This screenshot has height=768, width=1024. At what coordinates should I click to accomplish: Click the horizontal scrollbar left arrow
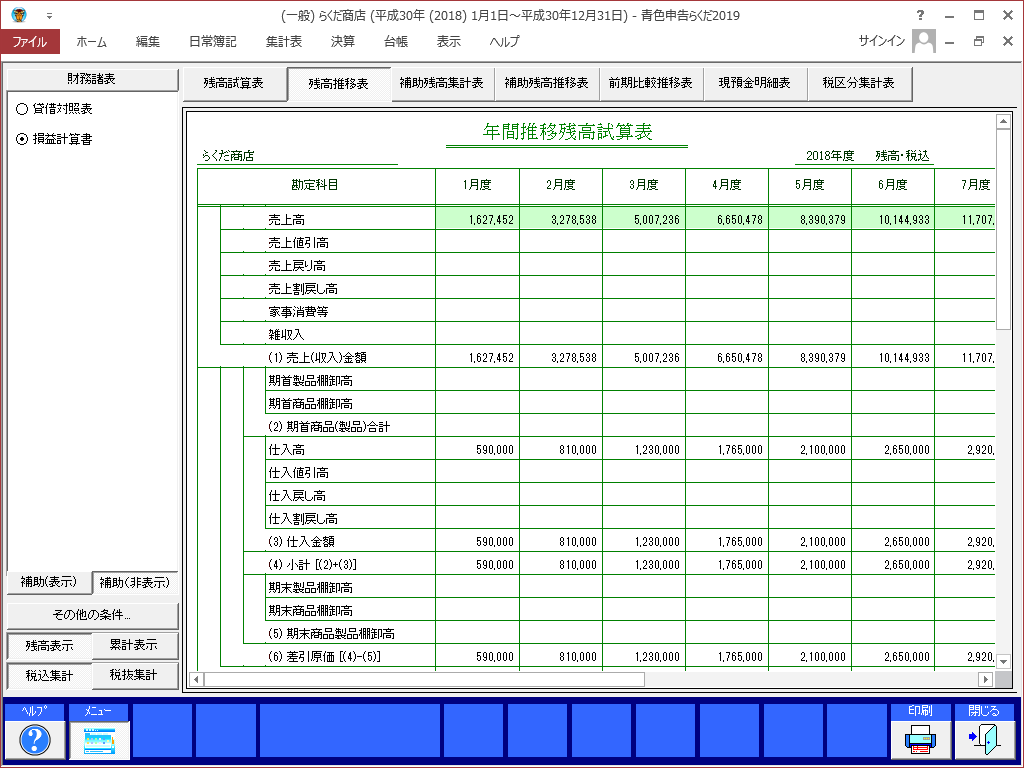point(196,679)
